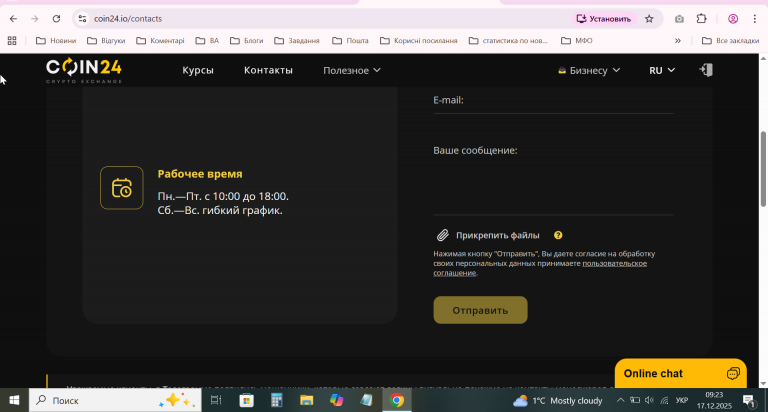Screen dimensions: 768x412
Task: Open the Chrome extensions puzzle icon
Action: click(x=701, y=19)
